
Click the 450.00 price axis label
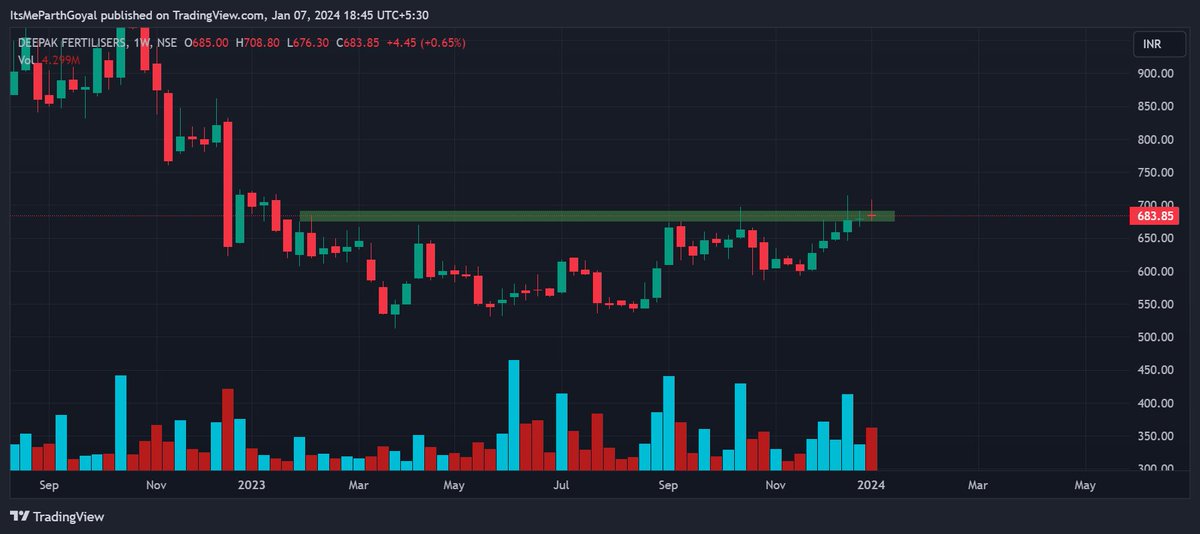point(1155,370)
